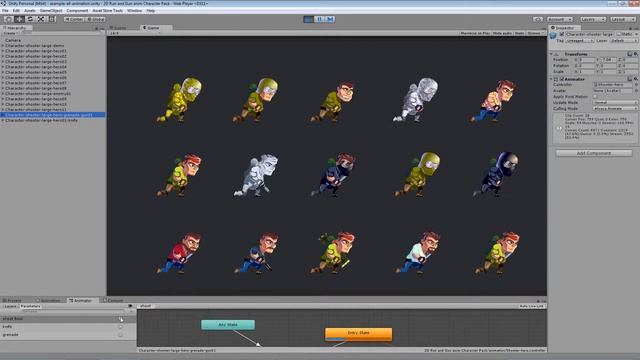Open the Asset Store Tools menu
This screenshot has width=640, height=360.
(108, 11)
